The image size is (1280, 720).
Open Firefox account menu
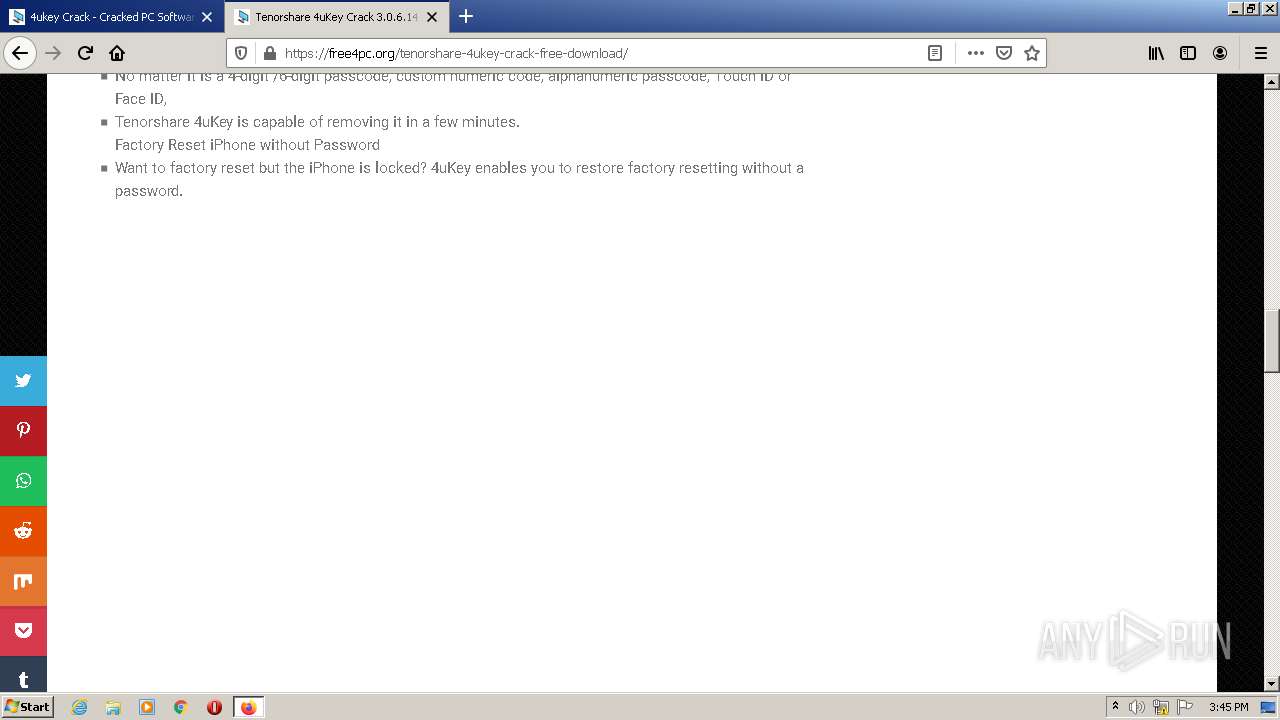click(1220, 53)
